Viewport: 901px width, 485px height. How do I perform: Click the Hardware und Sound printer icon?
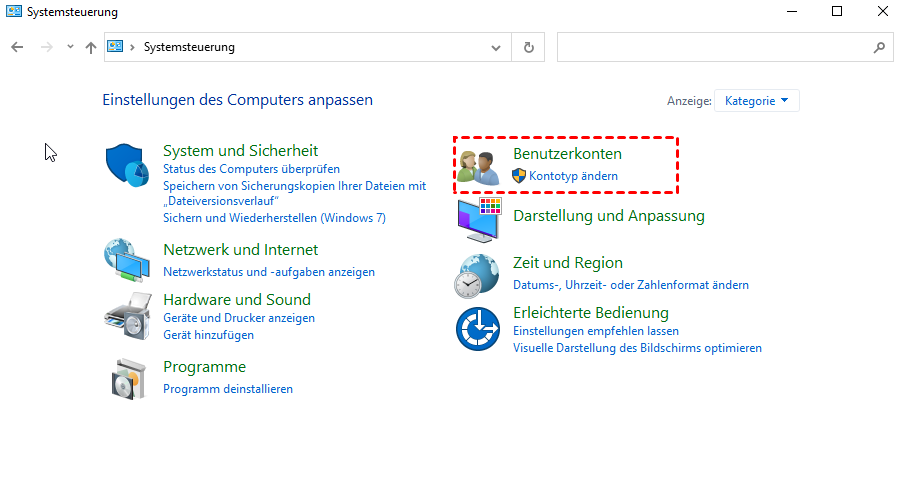point(127,317)
